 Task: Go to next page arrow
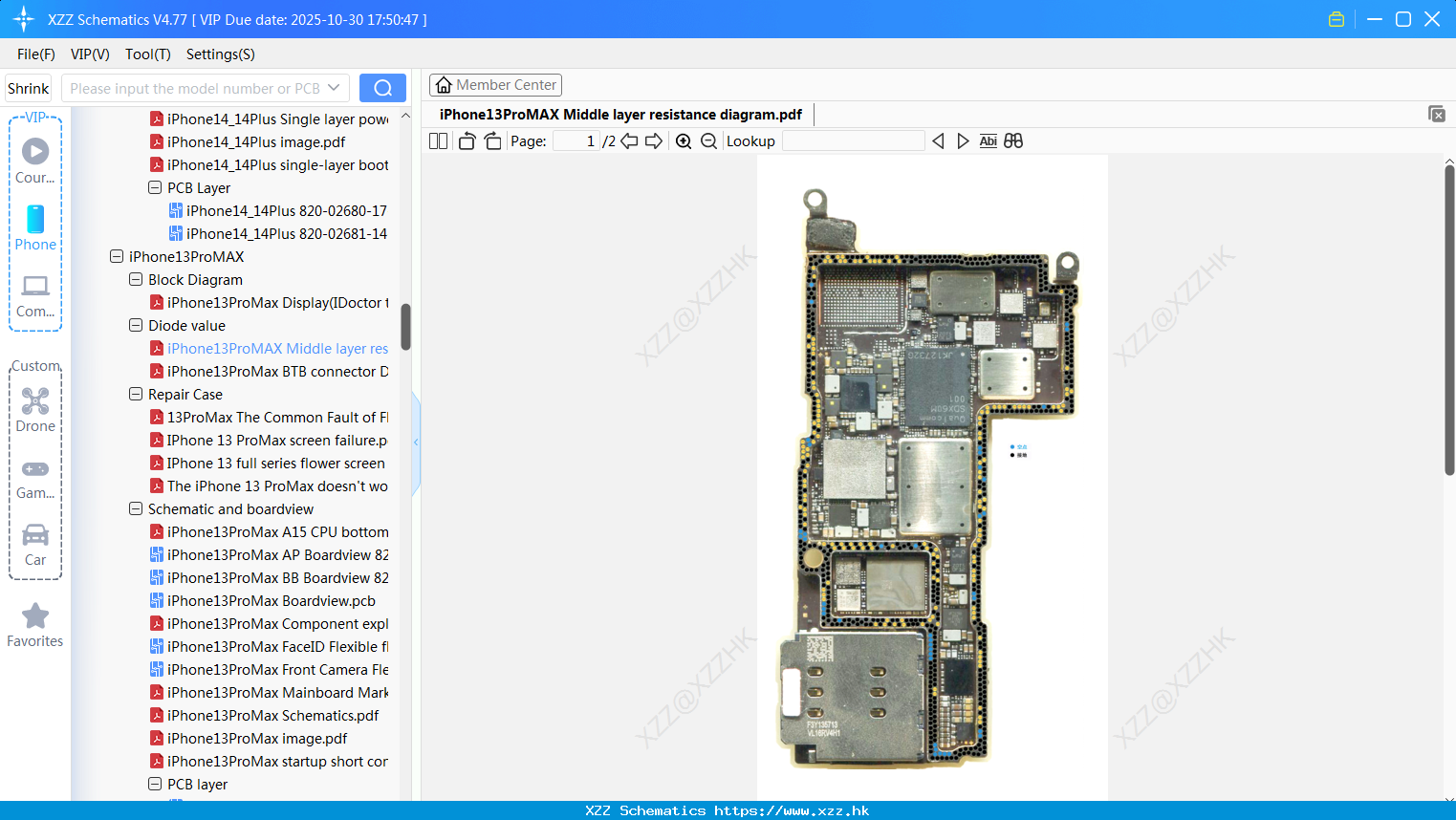654,141
